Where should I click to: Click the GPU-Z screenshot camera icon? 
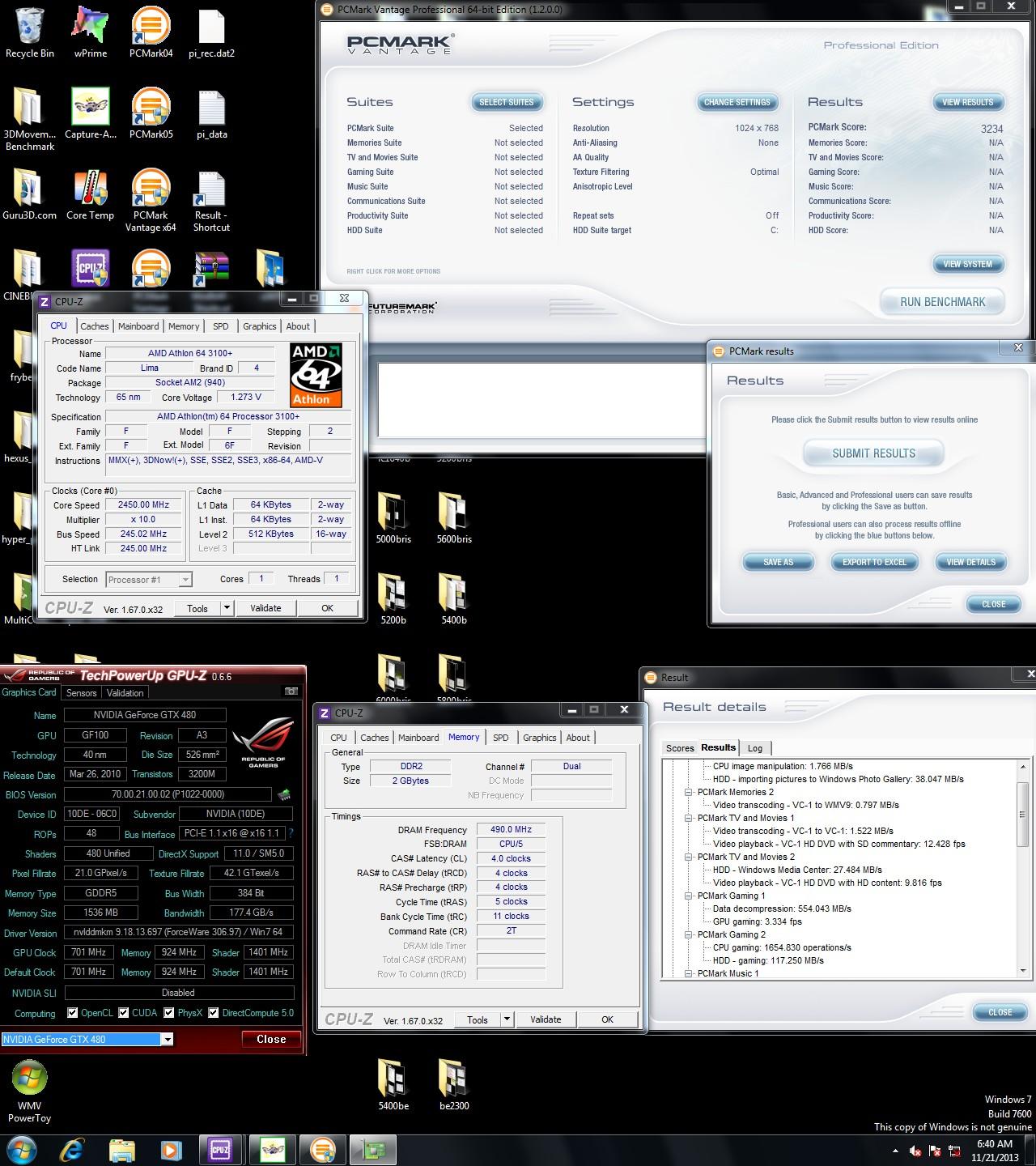tap(291, 692)
